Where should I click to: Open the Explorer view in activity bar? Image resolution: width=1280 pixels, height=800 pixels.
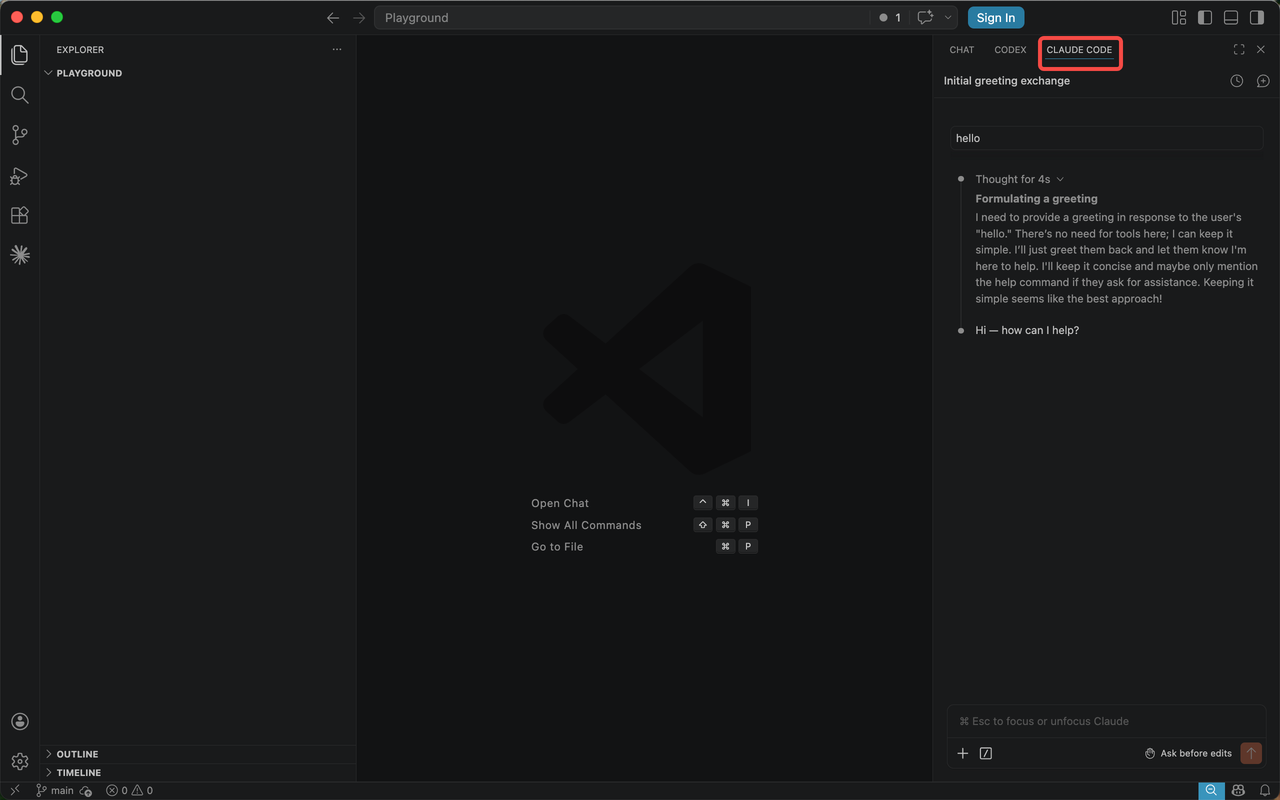(x=19, y=55)
